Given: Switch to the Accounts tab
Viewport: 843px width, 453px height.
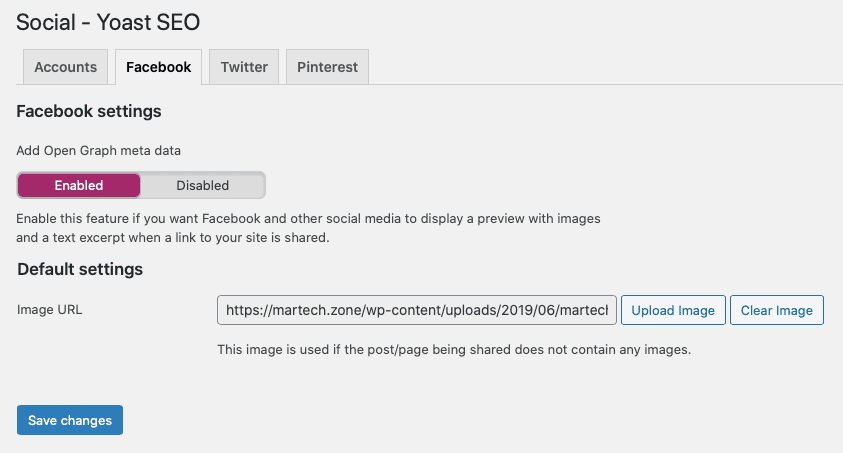Looking at the screenshot, I should 66,67.
